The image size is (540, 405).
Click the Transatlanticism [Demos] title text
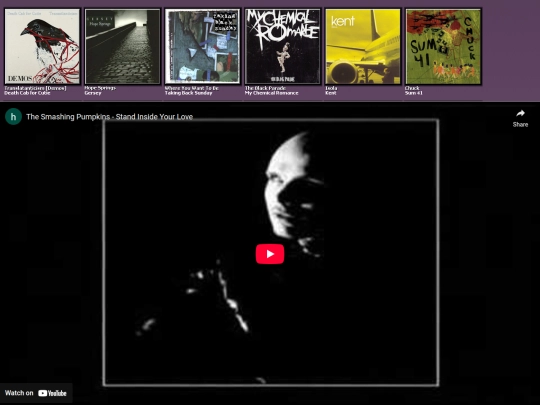(x=35, y=88)
